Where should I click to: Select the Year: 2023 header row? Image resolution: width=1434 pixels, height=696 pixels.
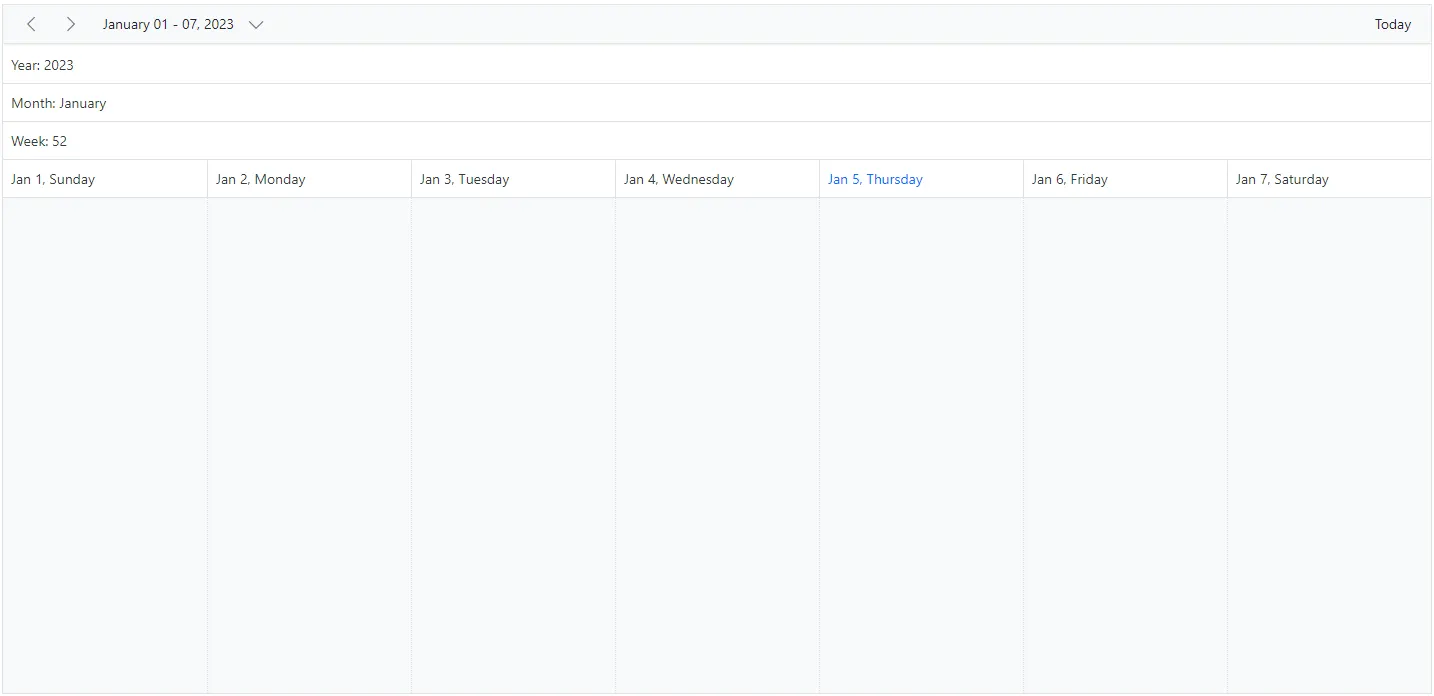(x=717, y=65)
